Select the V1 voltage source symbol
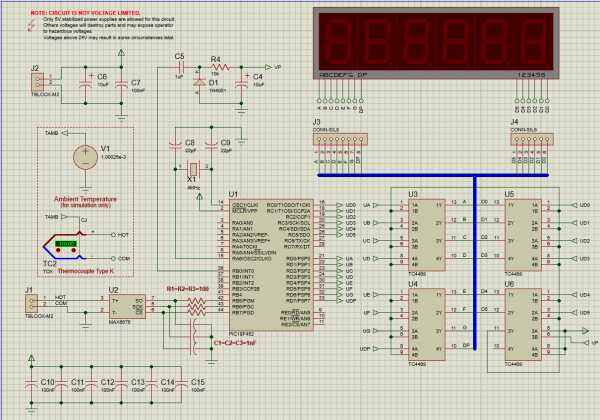Image resolution: width=600 pixels, height=420 pixels. click(x=85, y=157)
